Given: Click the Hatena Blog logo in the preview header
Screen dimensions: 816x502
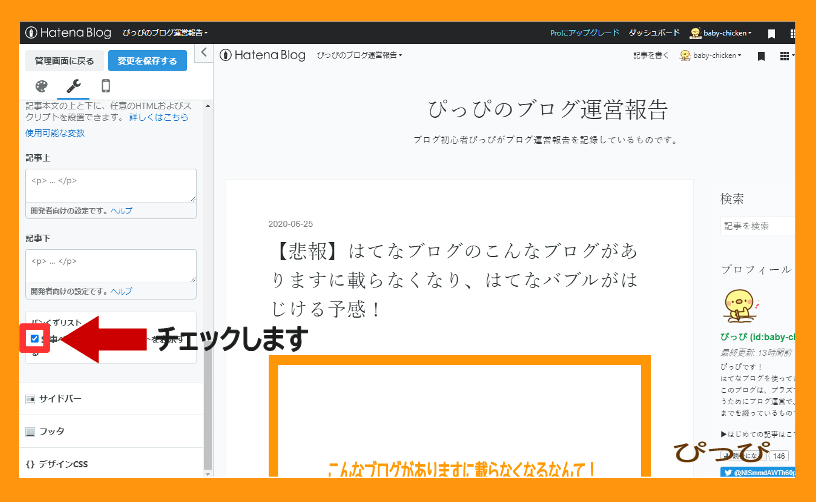Looking at the screenshot, I should click(x=263, y=55).
